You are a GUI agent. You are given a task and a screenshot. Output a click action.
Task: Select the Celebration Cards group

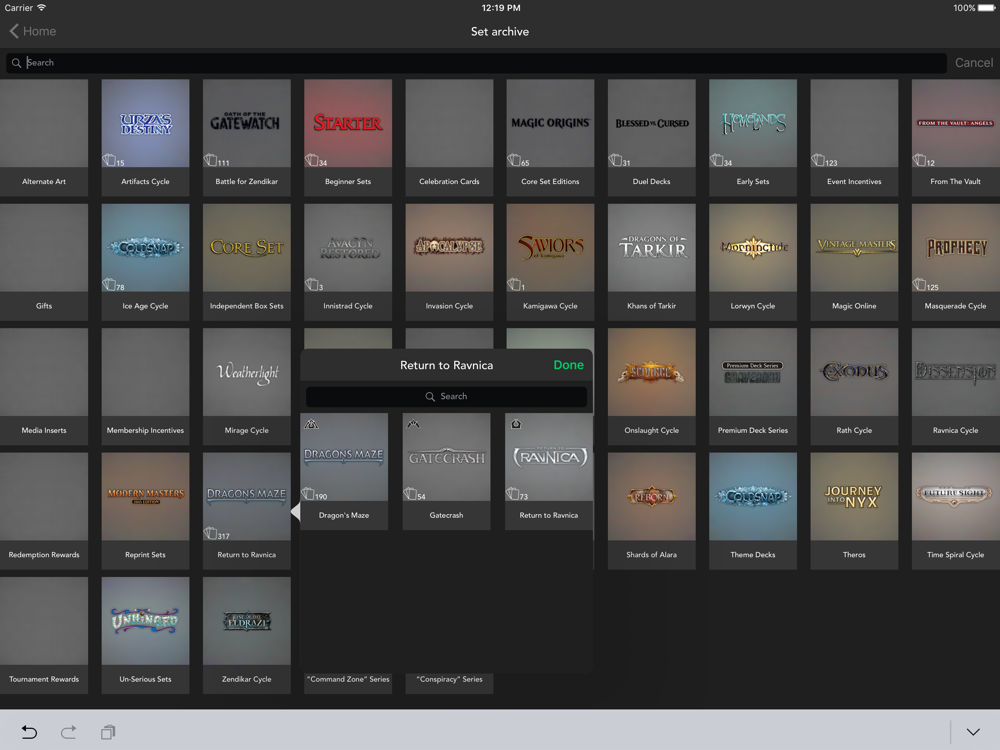(x=450, y=138)
